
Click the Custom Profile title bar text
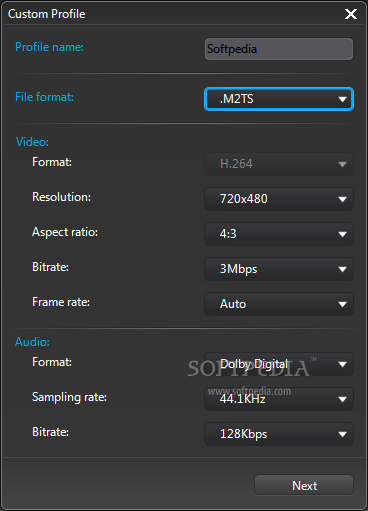47,14
